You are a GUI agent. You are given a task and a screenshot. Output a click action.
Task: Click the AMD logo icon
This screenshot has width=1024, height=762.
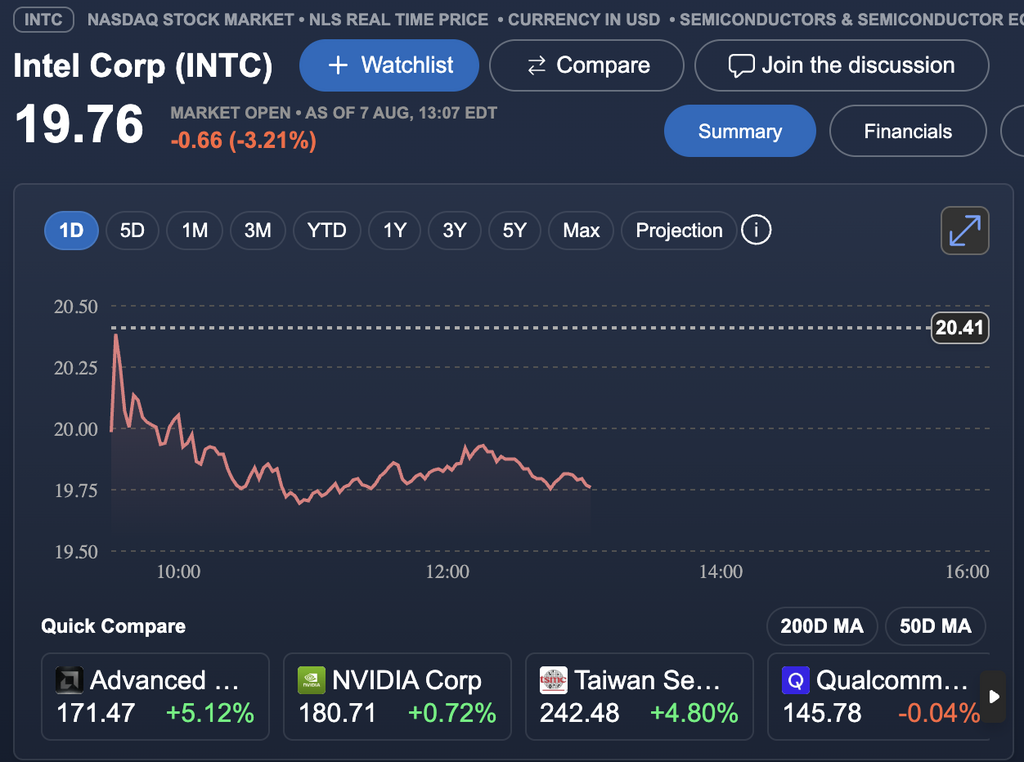(69, 680)
